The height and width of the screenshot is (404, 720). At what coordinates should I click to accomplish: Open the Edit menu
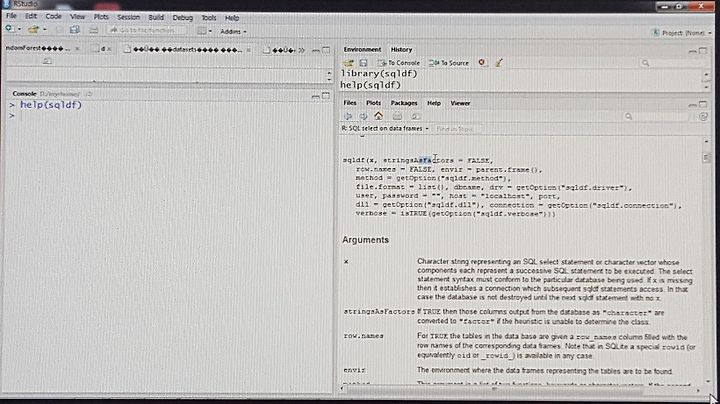(31, 16)
